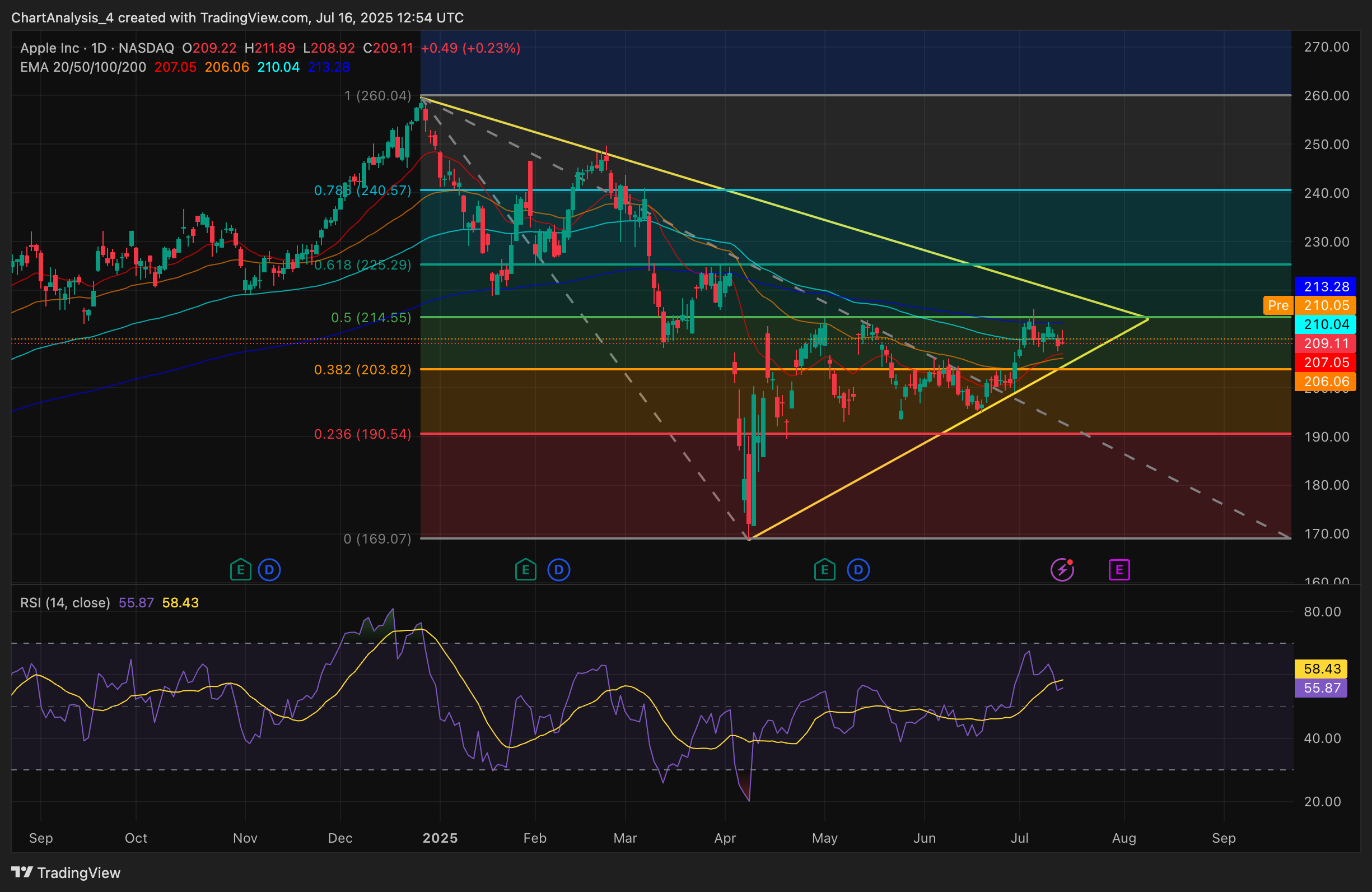
Task: Click the red 207.05 EMA 20 price tag
Action: click(x=1326, y=363)
